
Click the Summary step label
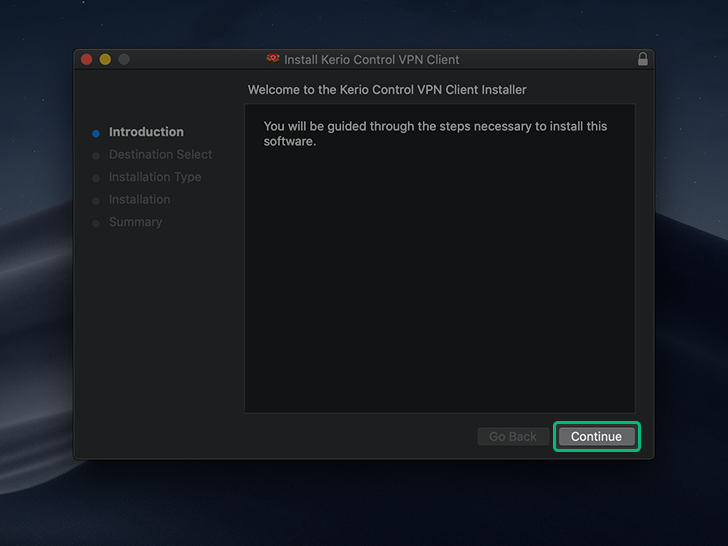[x=136, y=222]
